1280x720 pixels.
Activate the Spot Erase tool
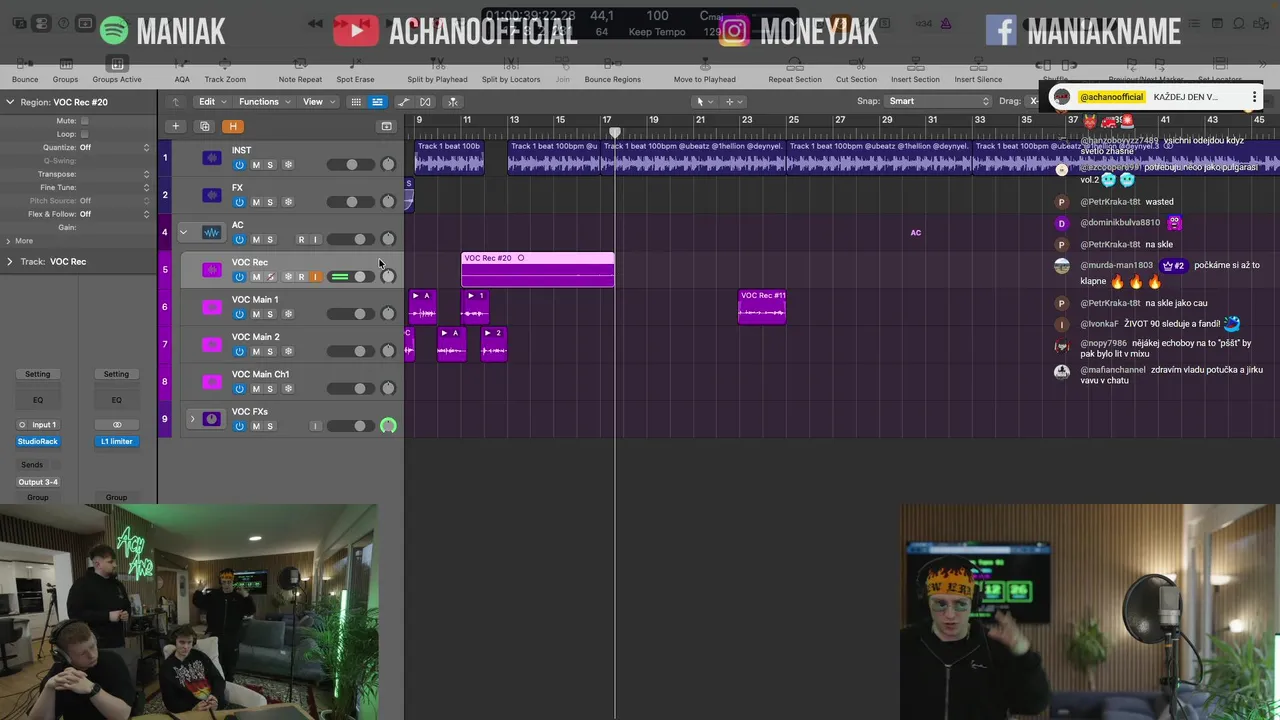pos(355,71)
